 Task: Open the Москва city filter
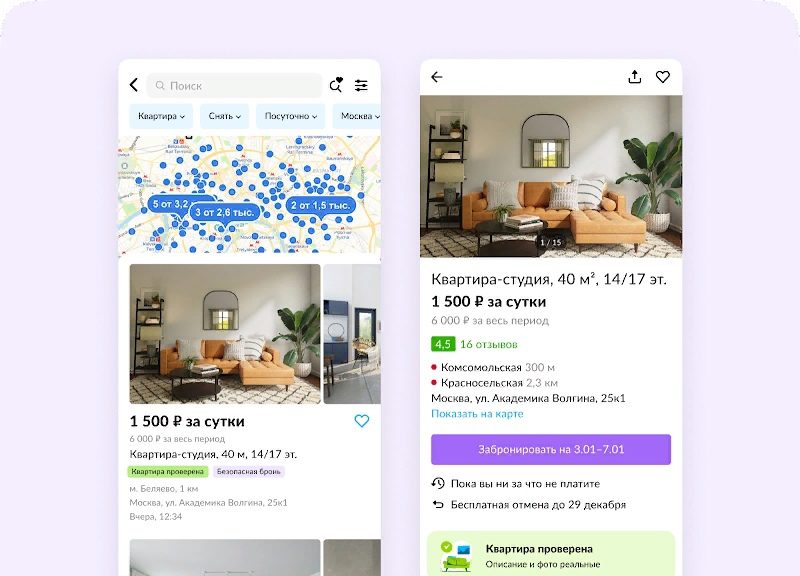pyautogui.click(x=357, y=116)
